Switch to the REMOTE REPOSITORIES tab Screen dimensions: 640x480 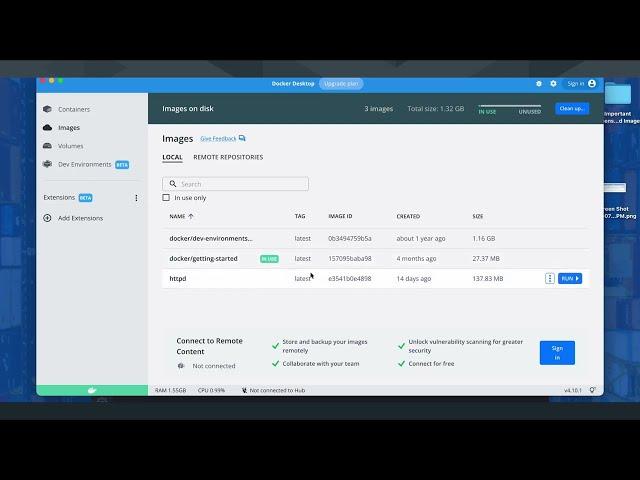[x=228, y=157]
